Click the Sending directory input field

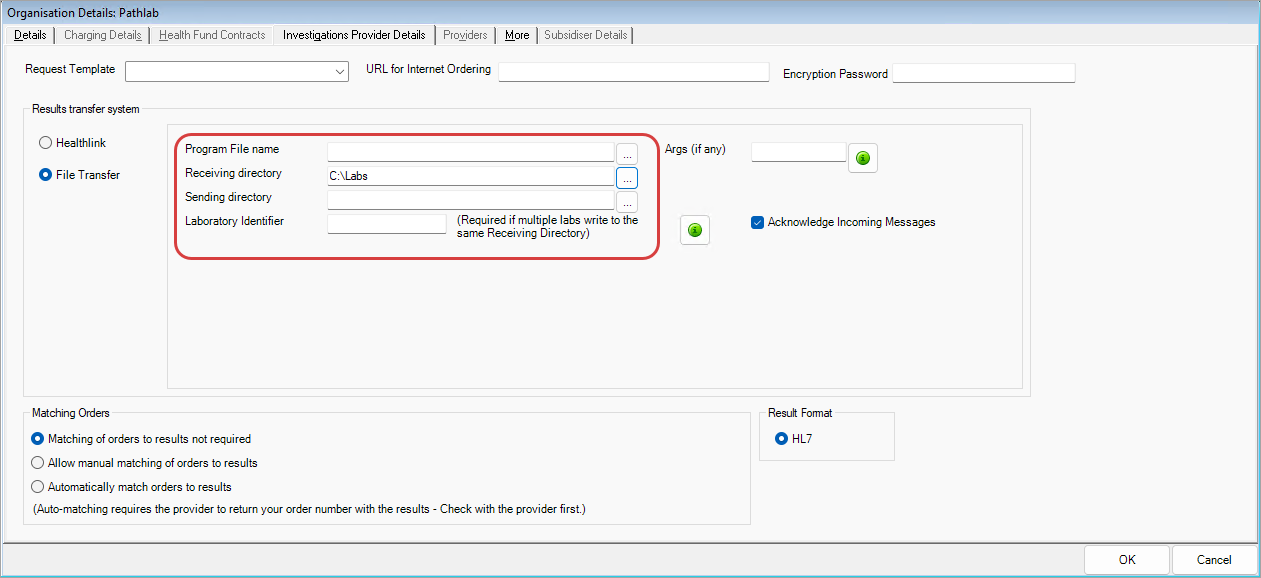click(470, 200)
